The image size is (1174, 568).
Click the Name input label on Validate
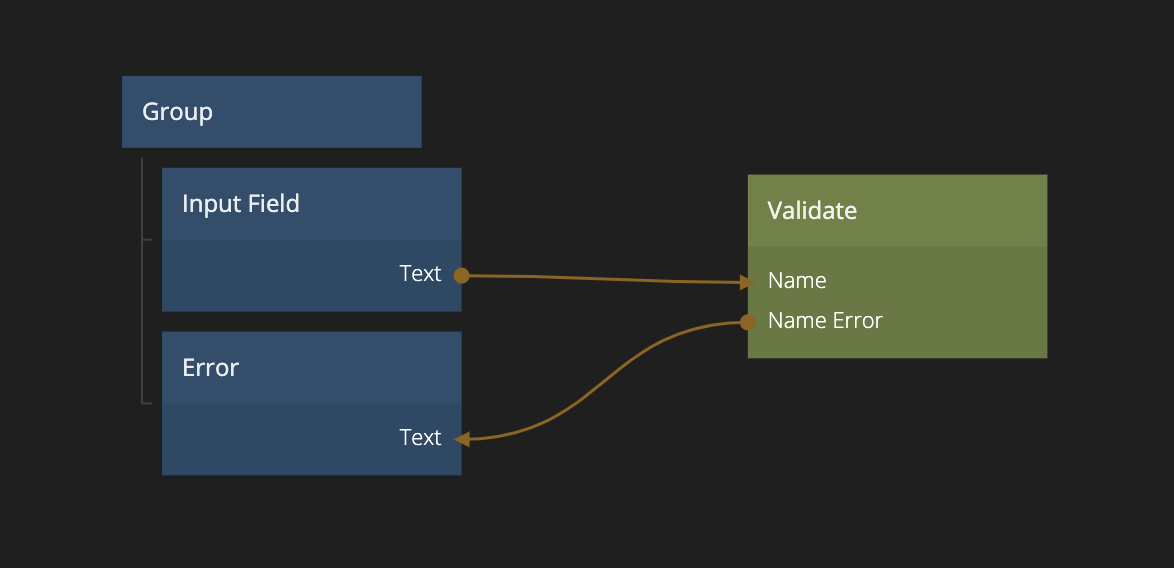click(x=797, y=281)
